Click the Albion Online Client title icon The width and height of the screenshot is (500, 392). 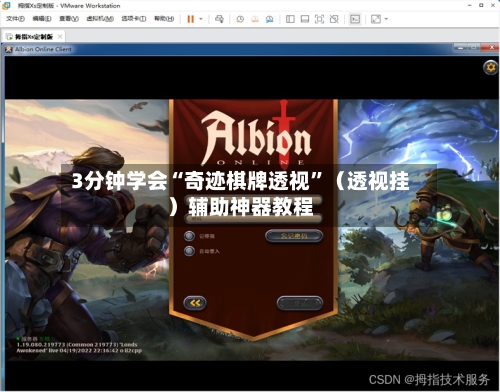9,49
